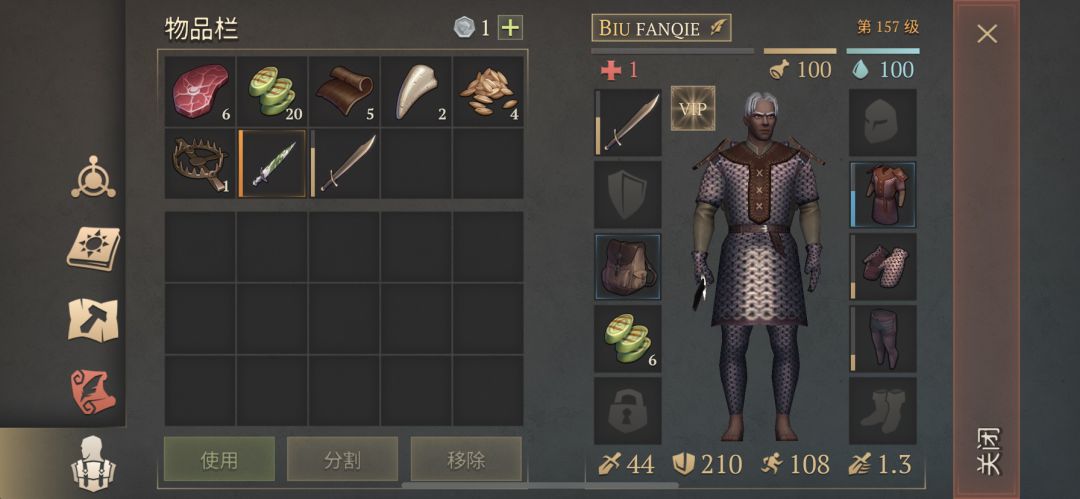Click the 移除 (remove) button
Image resolution: width=1080 pixels, height=499 pixels.
coord(466,459)
